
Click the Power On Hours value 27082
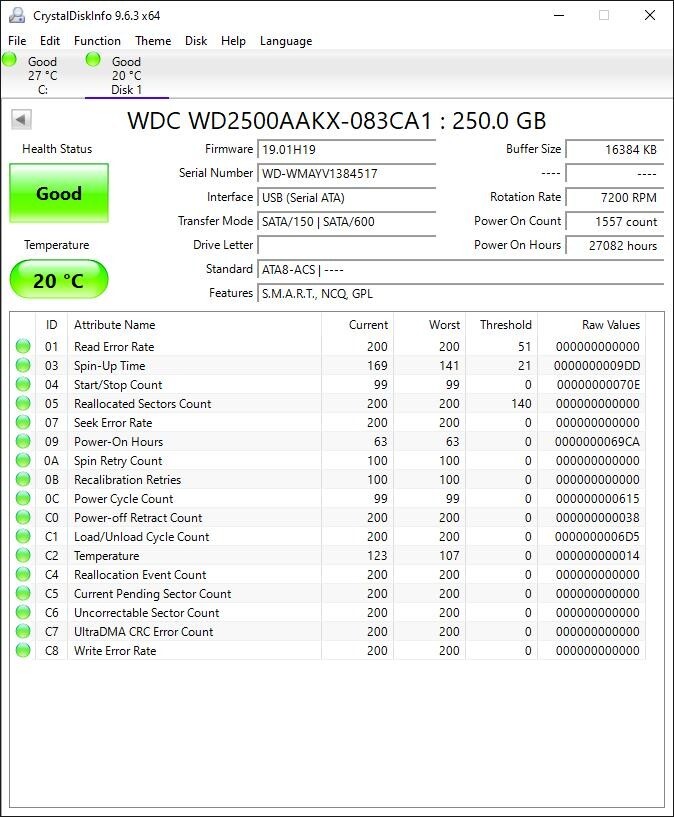[x=615, y=245]
